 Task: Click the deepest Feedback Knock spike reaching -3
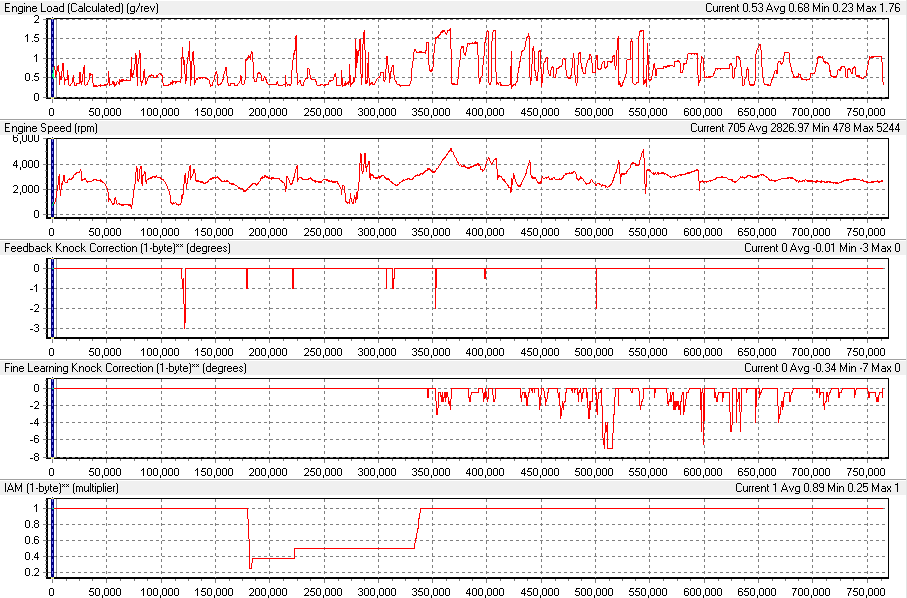[185, 326]
